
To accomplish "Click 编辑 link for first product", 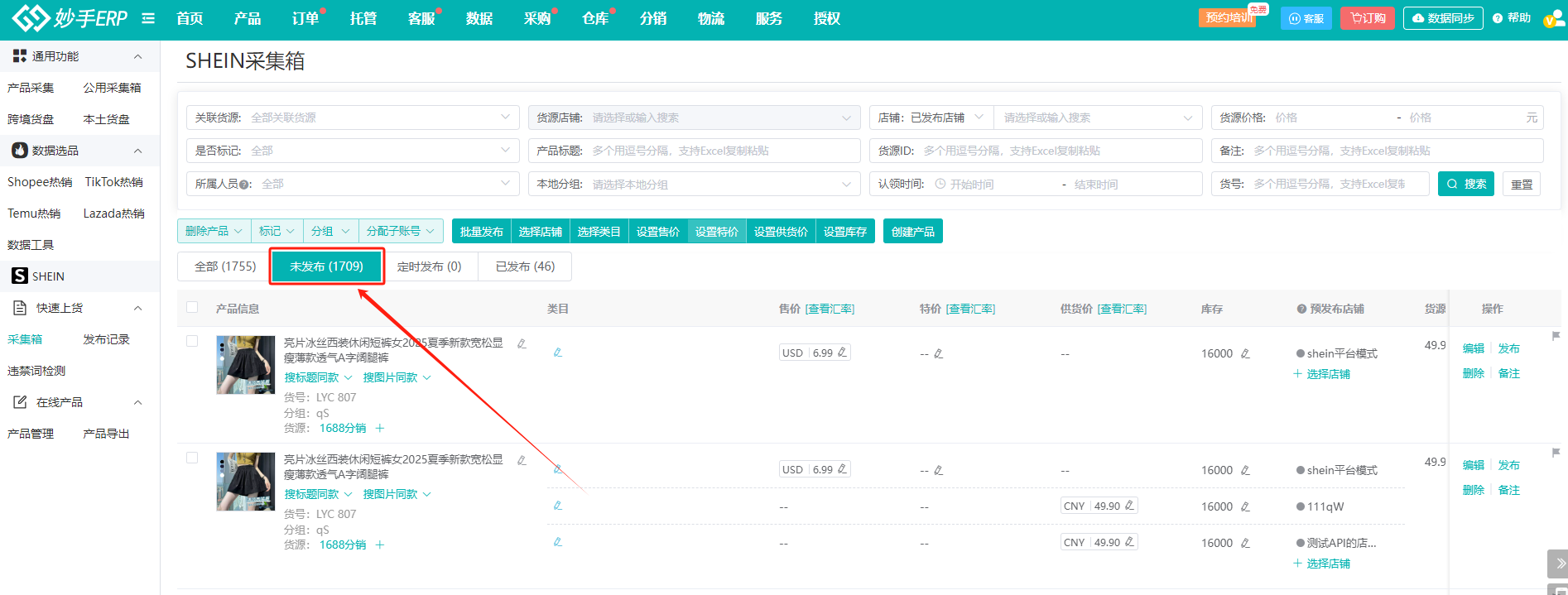I will tap(1473, 348).
